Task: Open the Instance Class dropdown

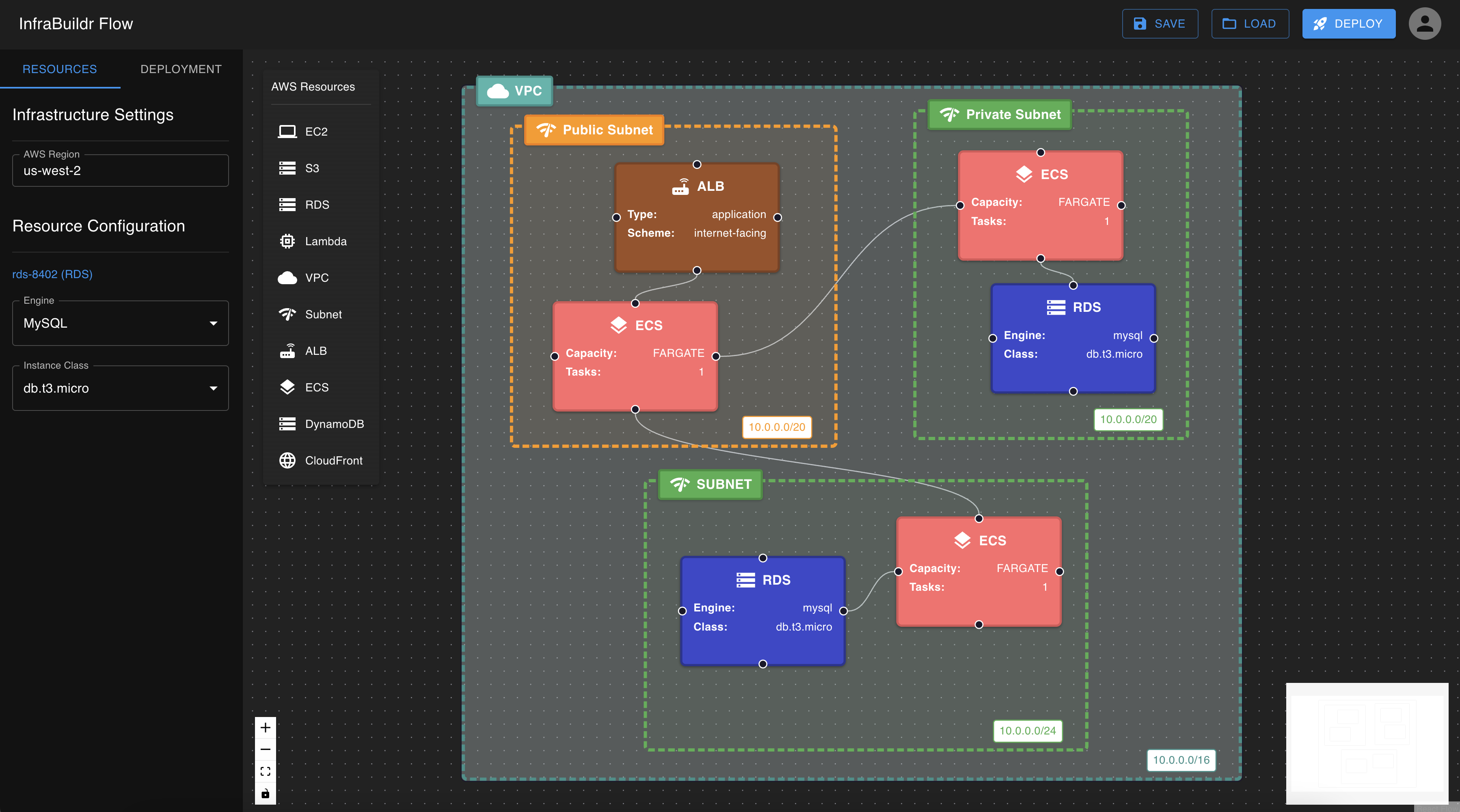Action: coord(120,388)
